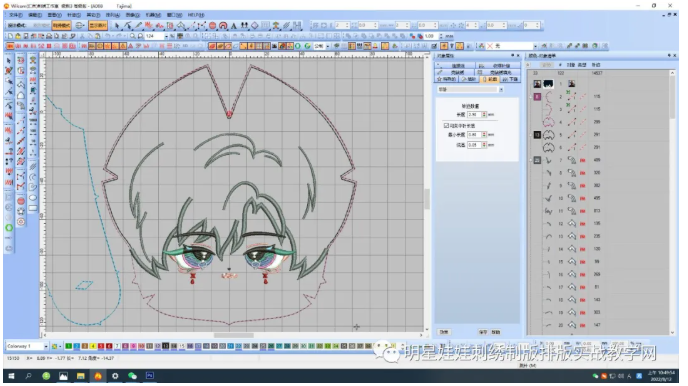This screenshot has height=386, width=688.
Task: Click the two-people figures icon in toolbar
Action: (244, 26)
